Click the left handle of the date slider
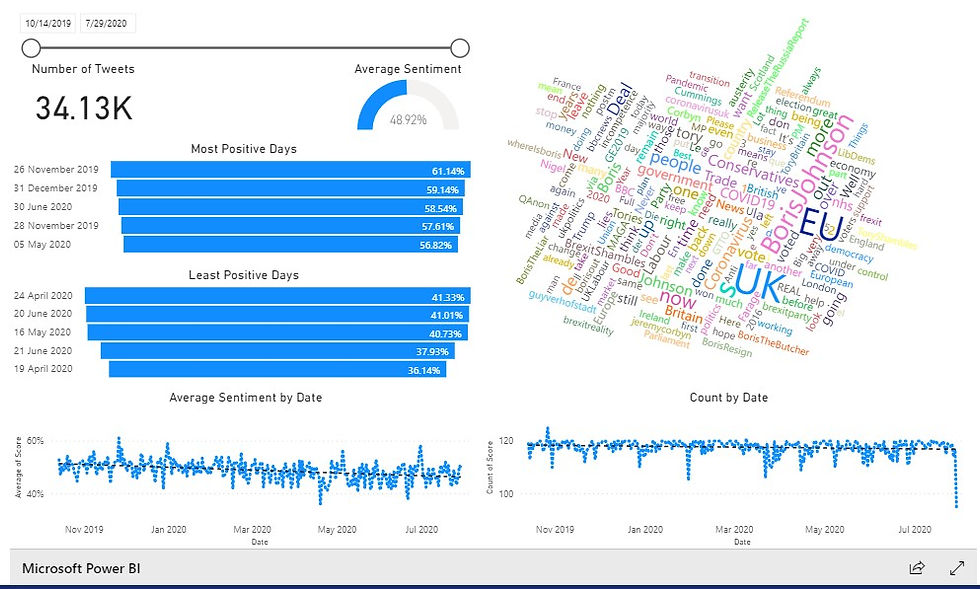Viewport: 980px width, 589px height. coord(31,48)
